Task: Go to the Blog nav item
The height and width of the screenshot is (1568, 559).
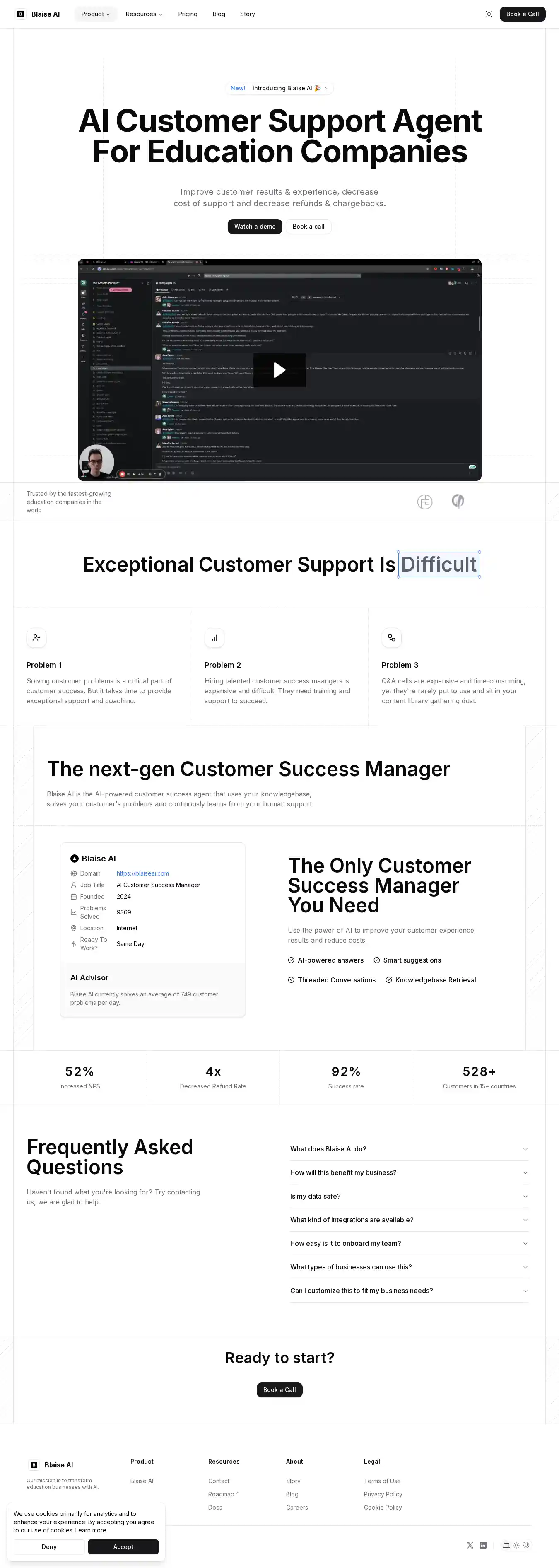Action: coord(218,14)
